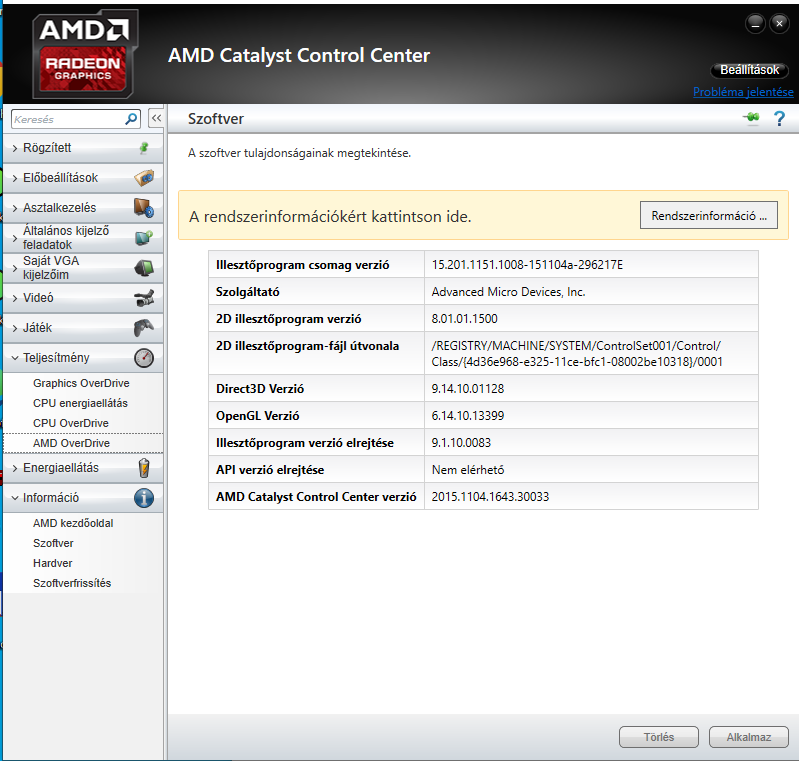Click the Videó camera icon
This screenshot has width=799, height=761.
[x=144, y=298]
